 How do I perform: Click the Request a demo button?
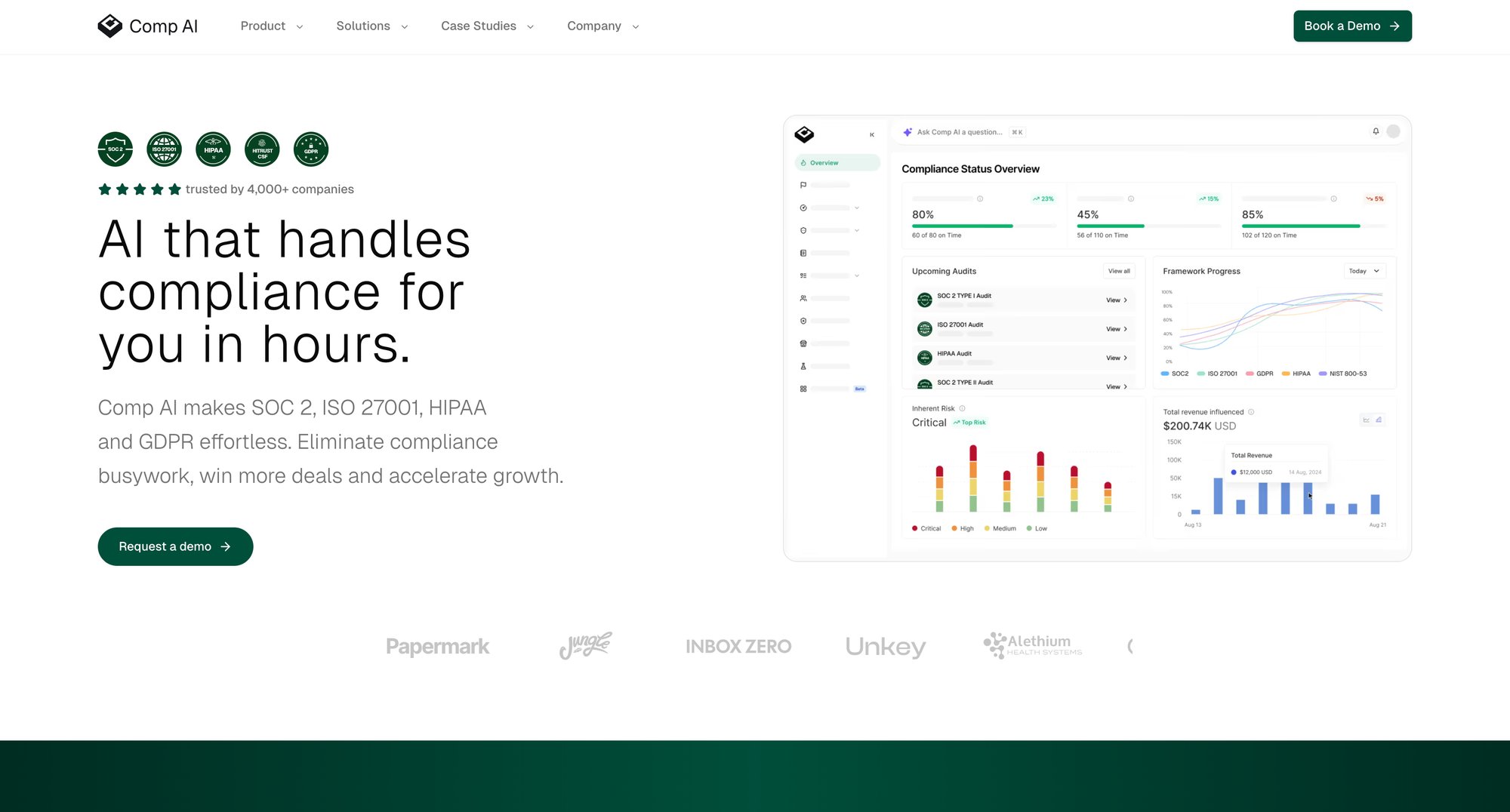click(x=175, y=546)
